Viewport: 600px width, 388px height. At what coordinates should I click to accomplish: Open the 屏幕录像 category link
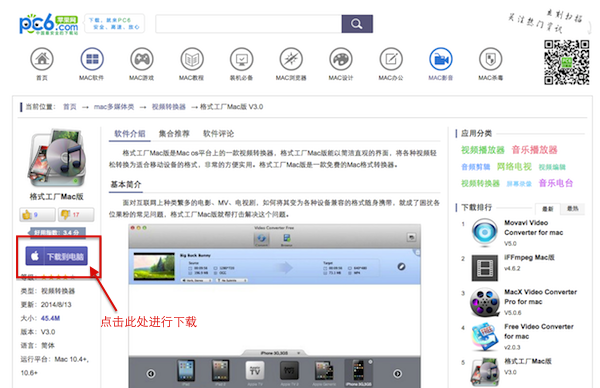[x=519, y=184]
